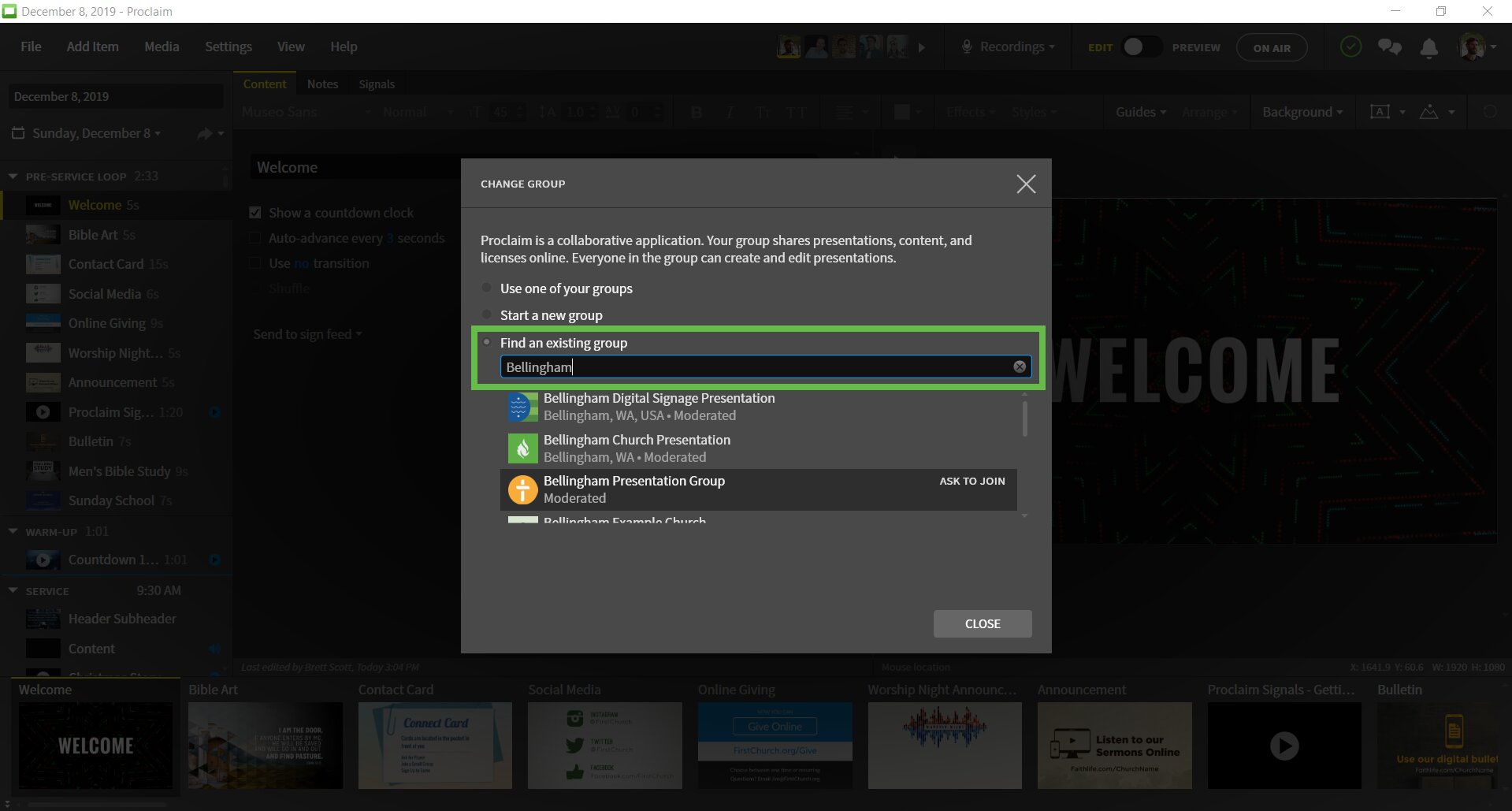Close the Change Group dialog with the X icon
This screenshot has height=811, width=1512.
point(1026,184)
